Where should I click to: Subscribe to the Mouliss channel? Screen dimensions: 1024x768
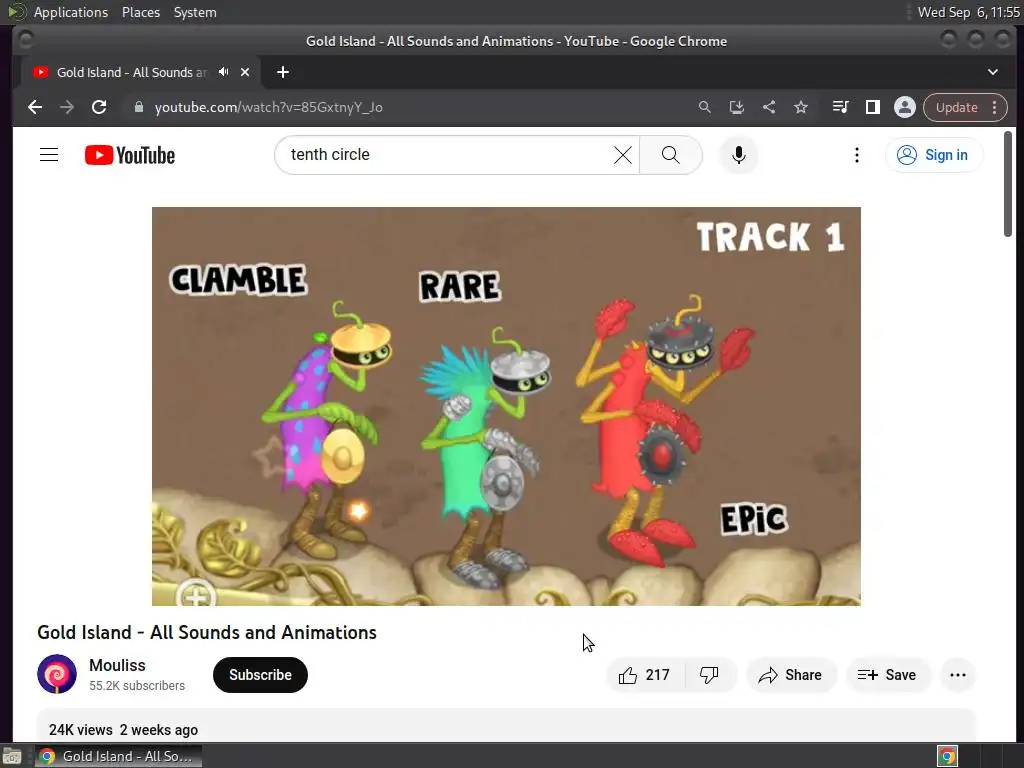(260, 675)
